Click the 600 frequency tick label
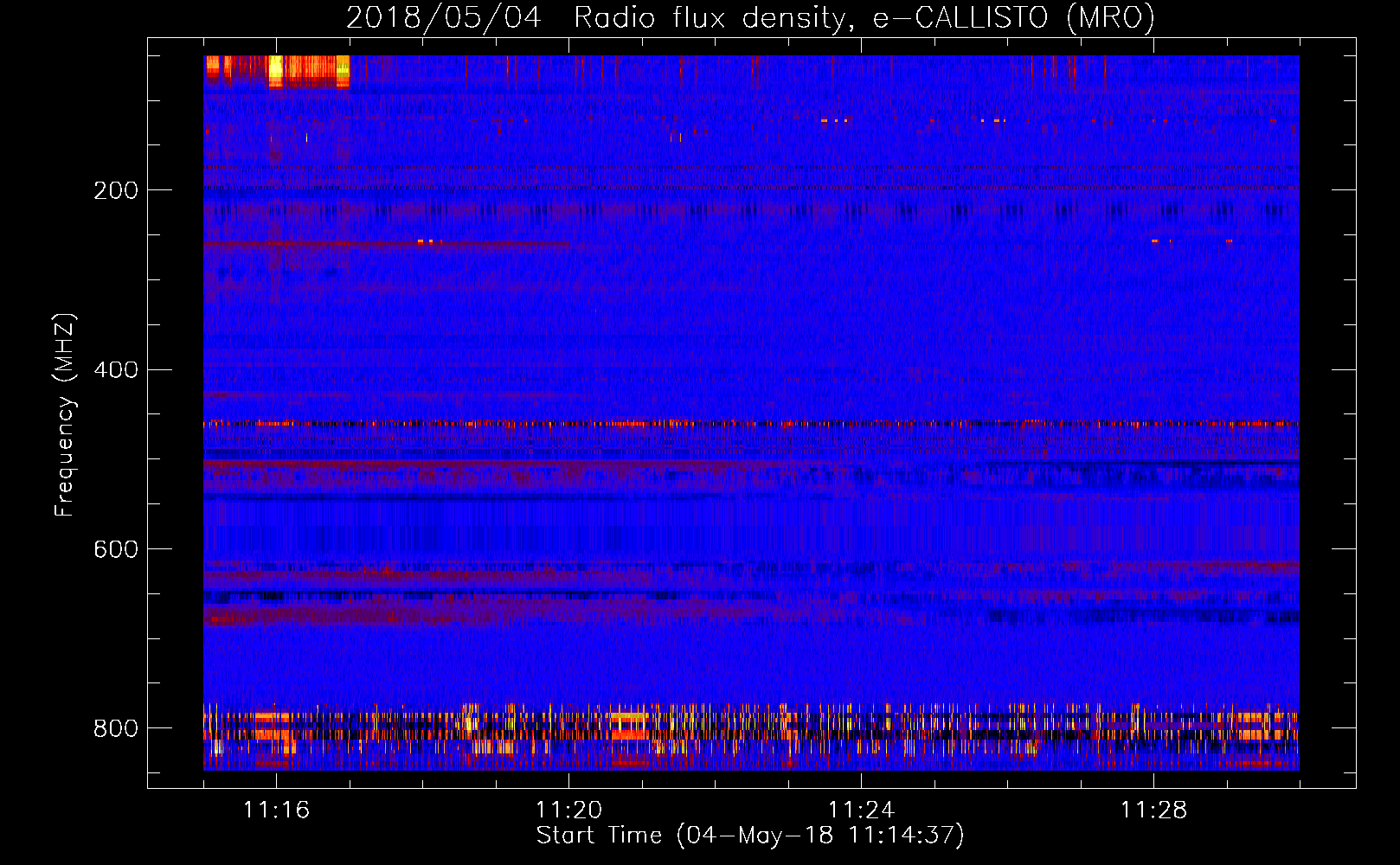1400x865 pixels. click(x=116, y=550)
